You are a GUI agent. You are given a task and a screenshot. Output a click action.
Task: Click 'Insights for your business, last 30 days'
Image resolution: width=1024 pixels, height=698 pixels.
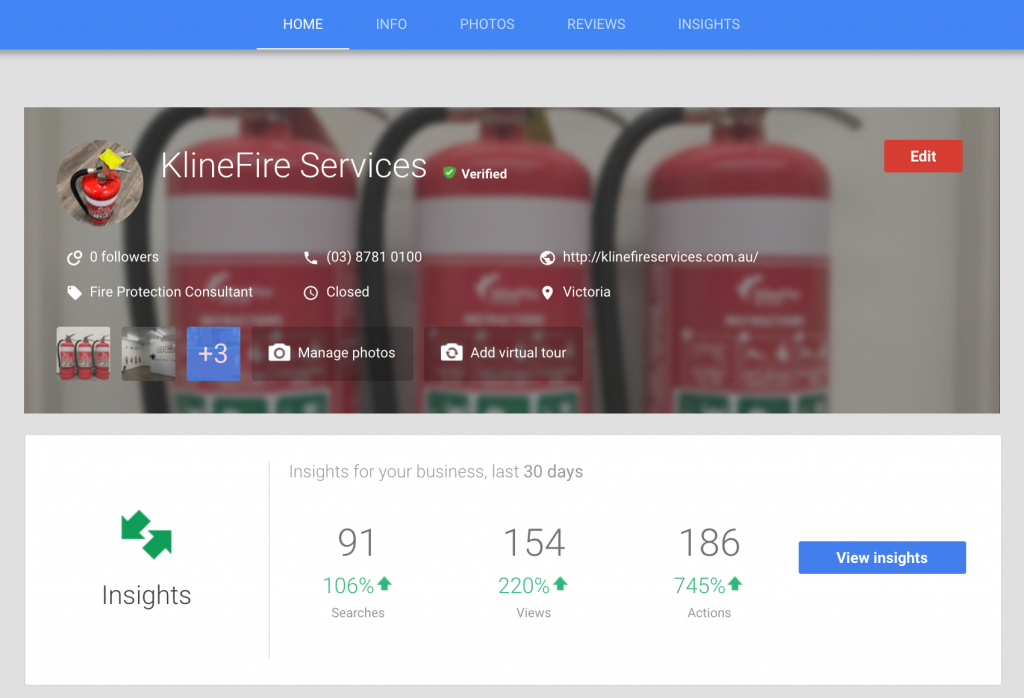point(436,472)
